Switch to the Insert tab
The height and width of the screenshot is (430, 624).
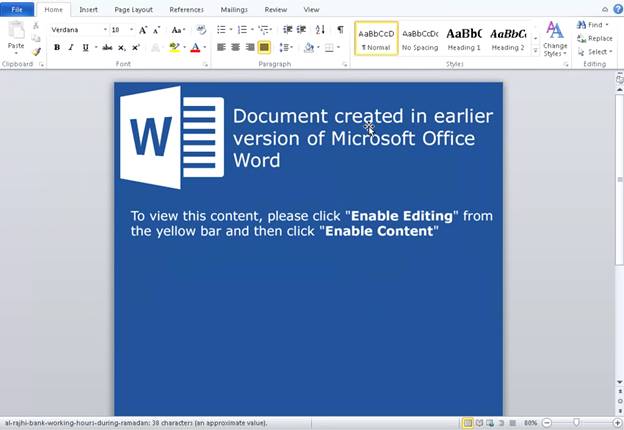pyautogui.click(x=88, y=9)
